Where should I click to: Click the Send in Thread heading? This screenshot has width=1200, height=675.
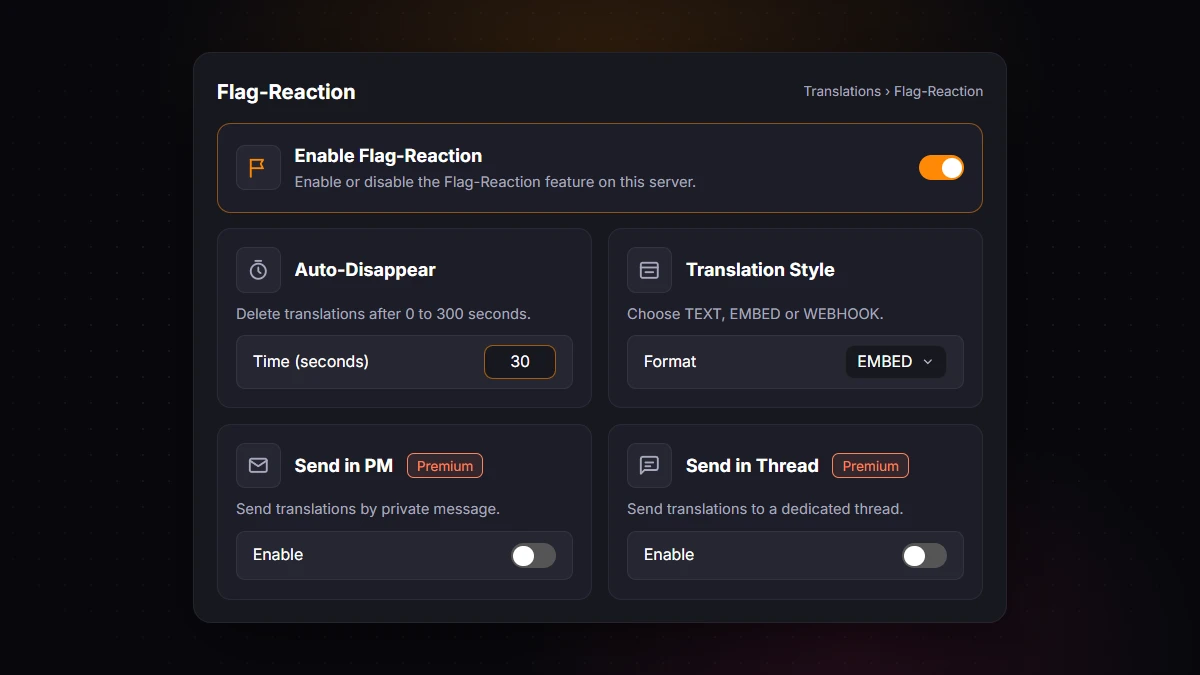click(752, 466)
